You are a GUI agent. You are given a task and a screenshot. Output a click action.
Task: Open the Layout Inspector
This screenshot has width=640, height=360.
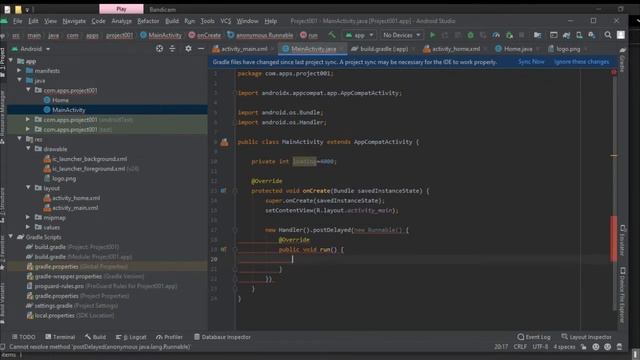click(587, 337)
